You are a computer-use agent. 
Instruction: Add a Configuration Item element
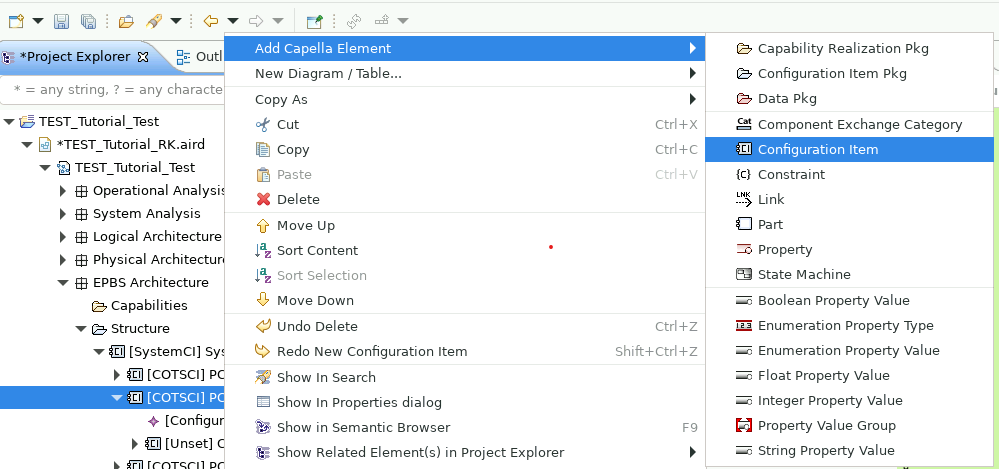(x=849, y=149)
